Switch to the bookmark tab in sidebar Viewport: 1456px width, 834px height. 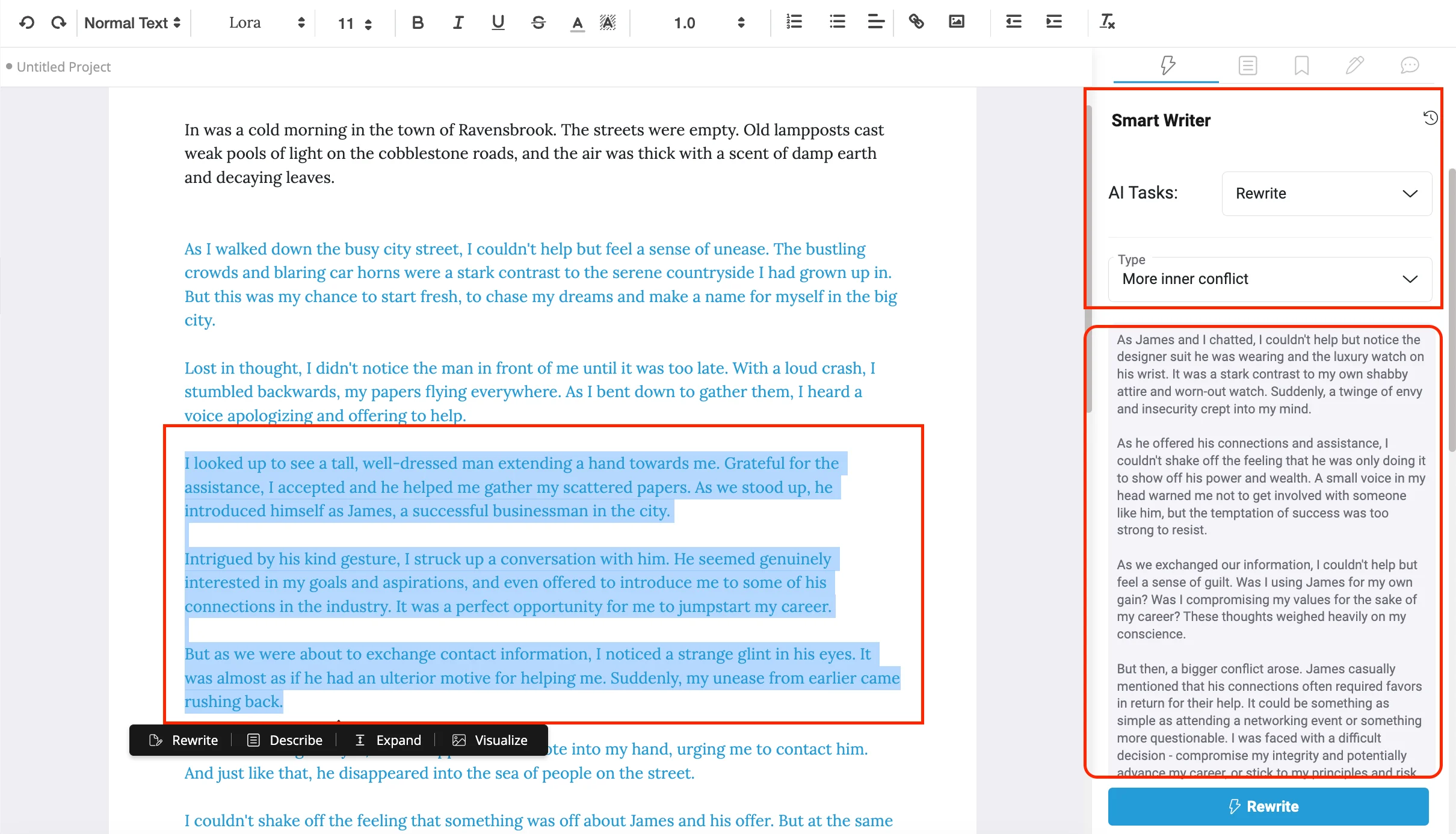(1301, 65)
